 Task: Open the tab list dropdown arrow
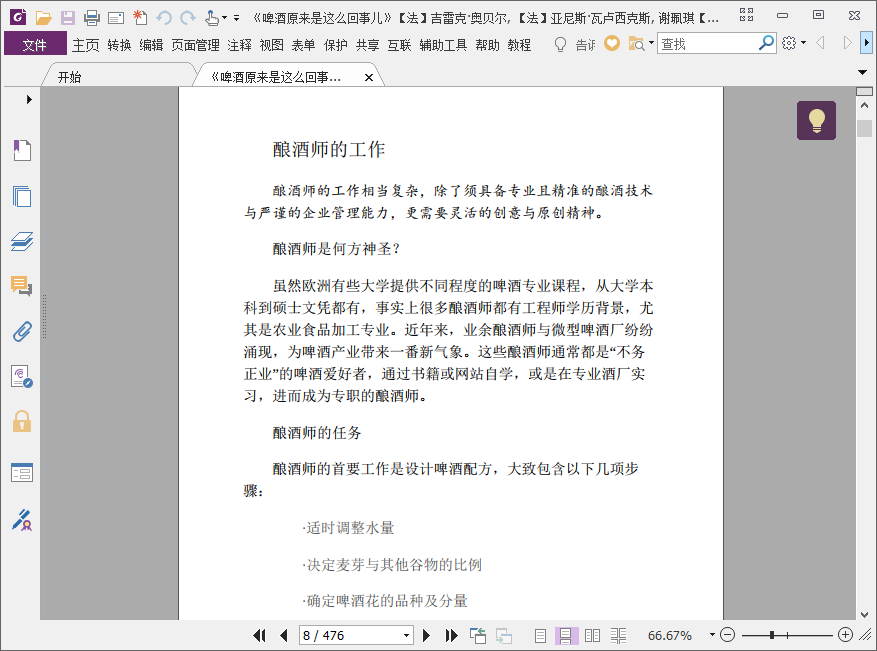click(862, 72)
